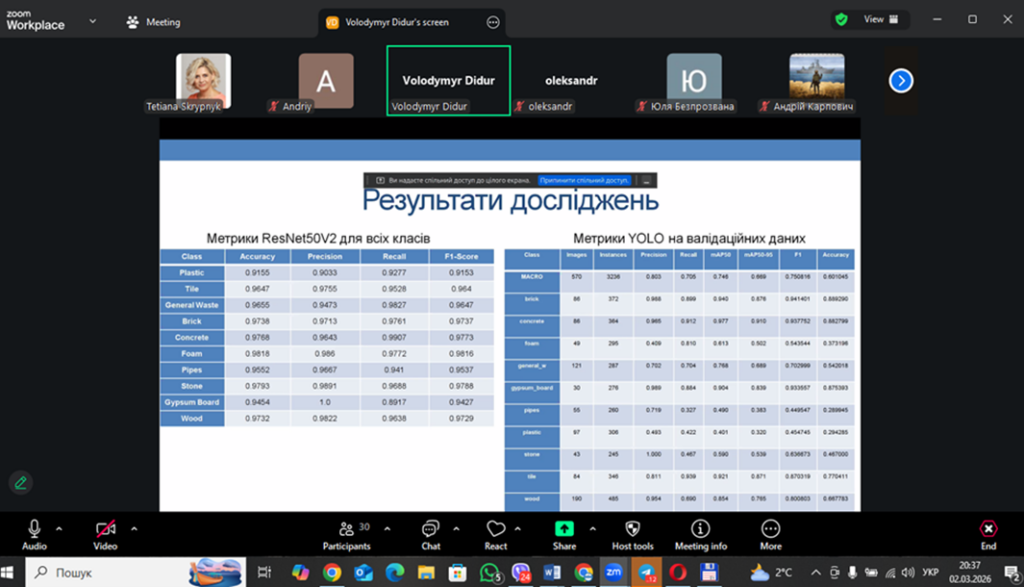This screenshot has height=587, width=1024.
Task: Click the View layout button
Action: click(882, 19)
